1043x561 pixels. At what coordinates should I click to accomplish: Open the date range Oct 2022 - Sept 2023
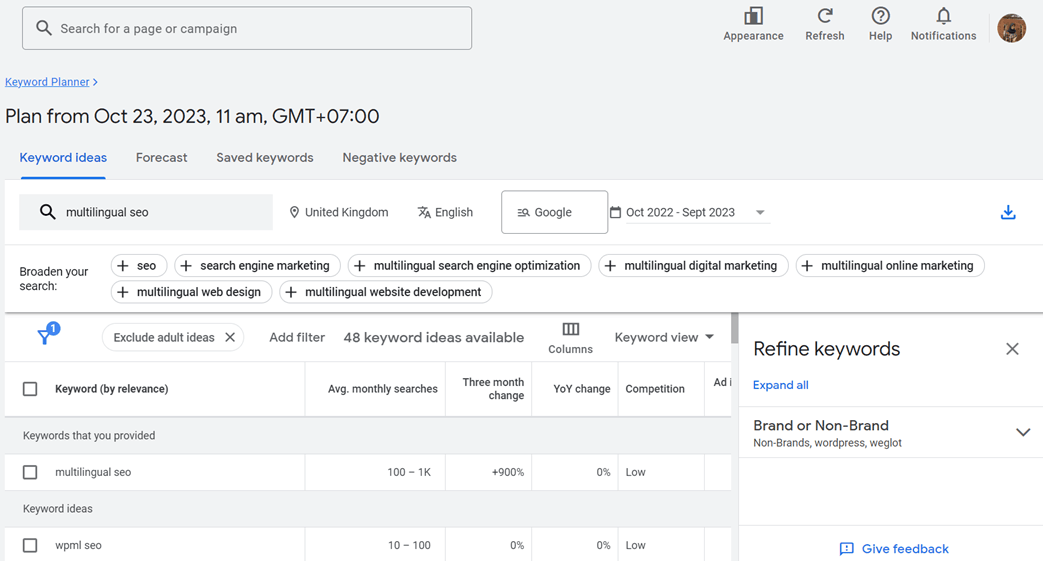click(x=688, y=212)
